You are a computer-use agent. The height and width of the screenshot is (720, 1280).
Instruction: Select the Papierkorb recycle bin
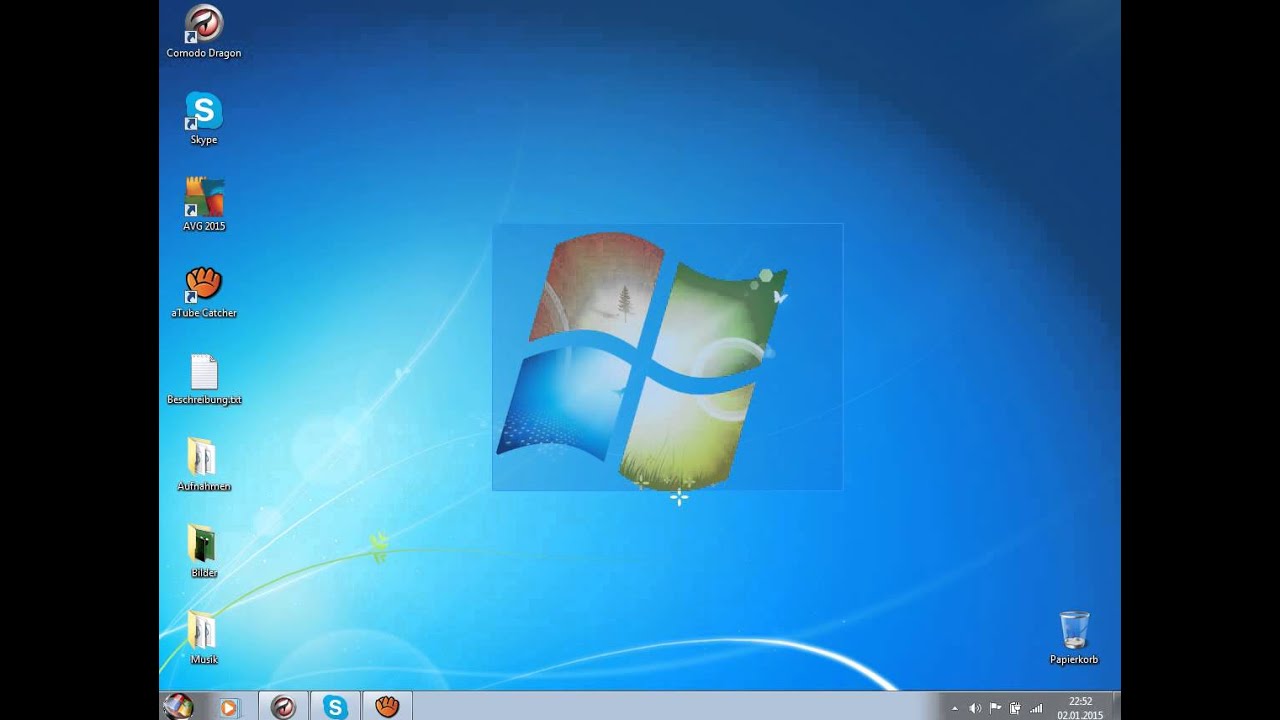click(x=1074, y=638)
